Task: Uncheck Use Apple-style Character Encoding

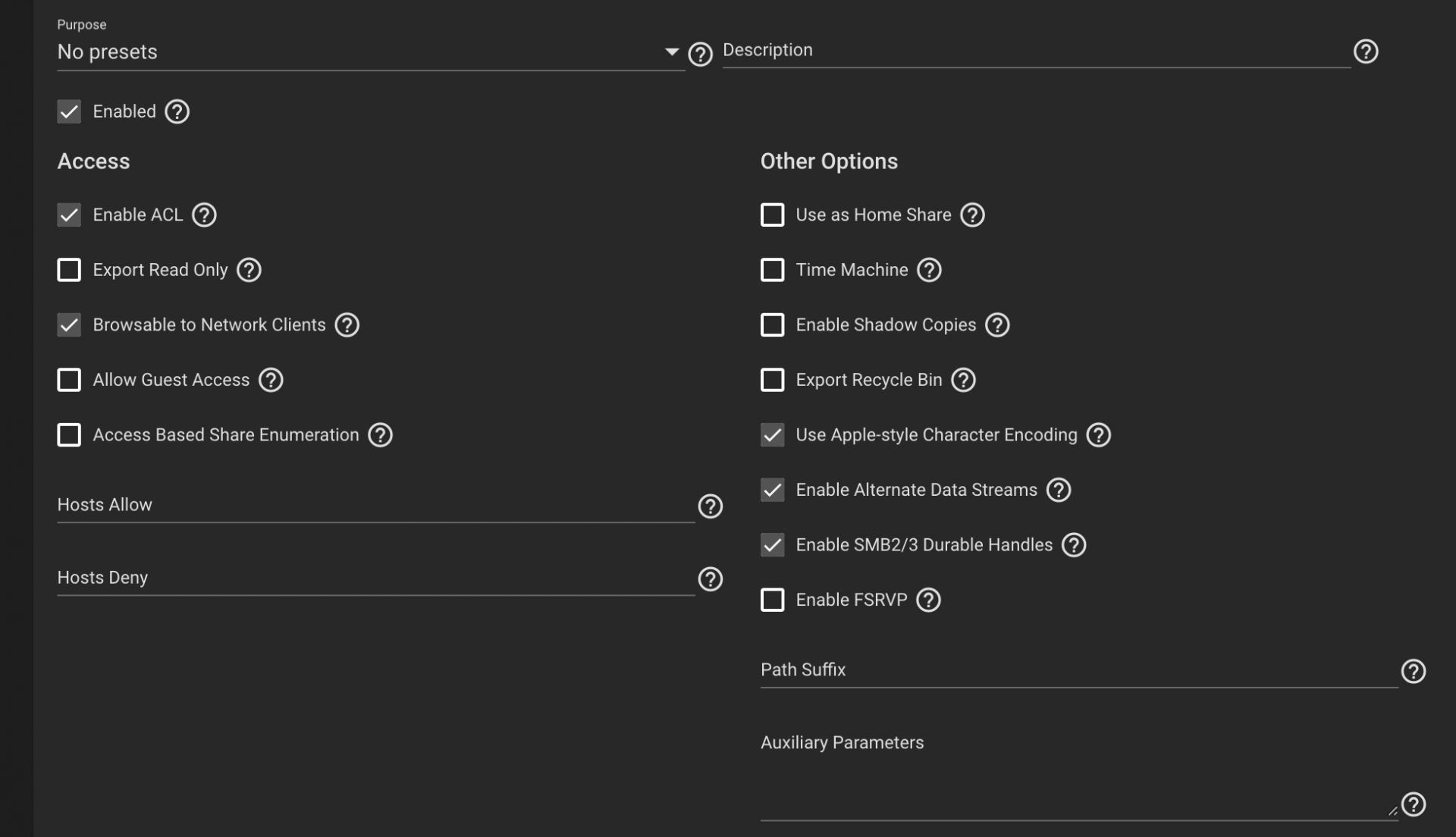Action: 773,435
